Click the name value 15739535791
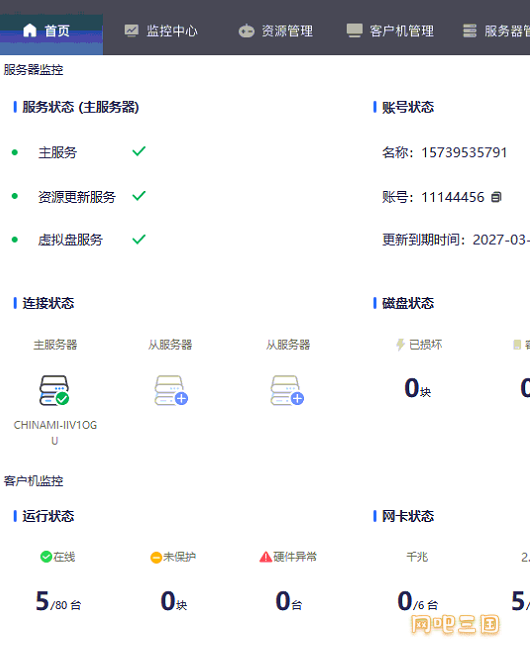The height and width of the screenshot is (649, 530). pyautogui.click(x=464, y=152)
